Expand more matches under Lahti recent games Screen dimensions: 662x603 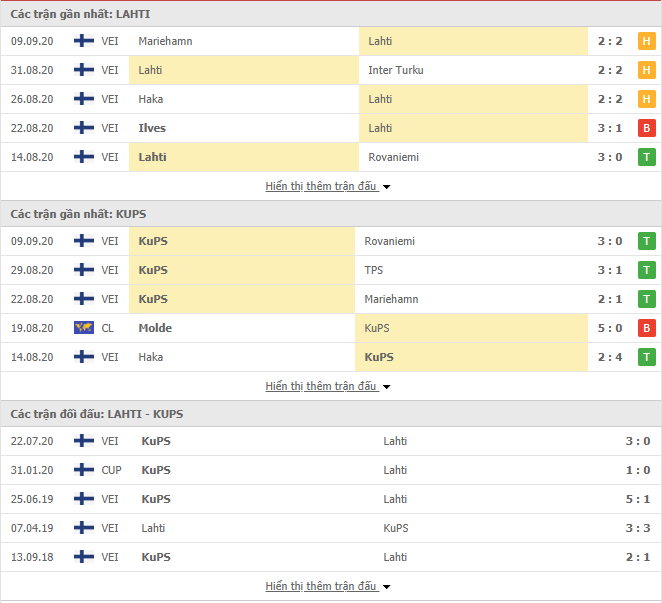328,186
